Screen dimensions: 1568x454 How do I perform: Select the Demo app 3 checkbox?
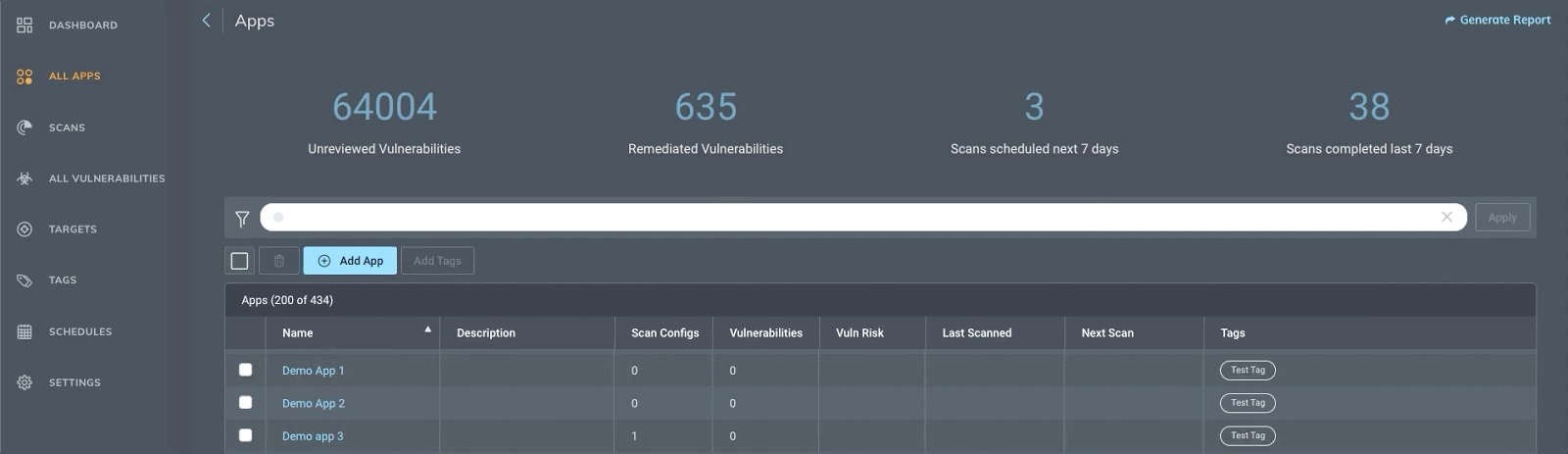click(x=245, y=435)
